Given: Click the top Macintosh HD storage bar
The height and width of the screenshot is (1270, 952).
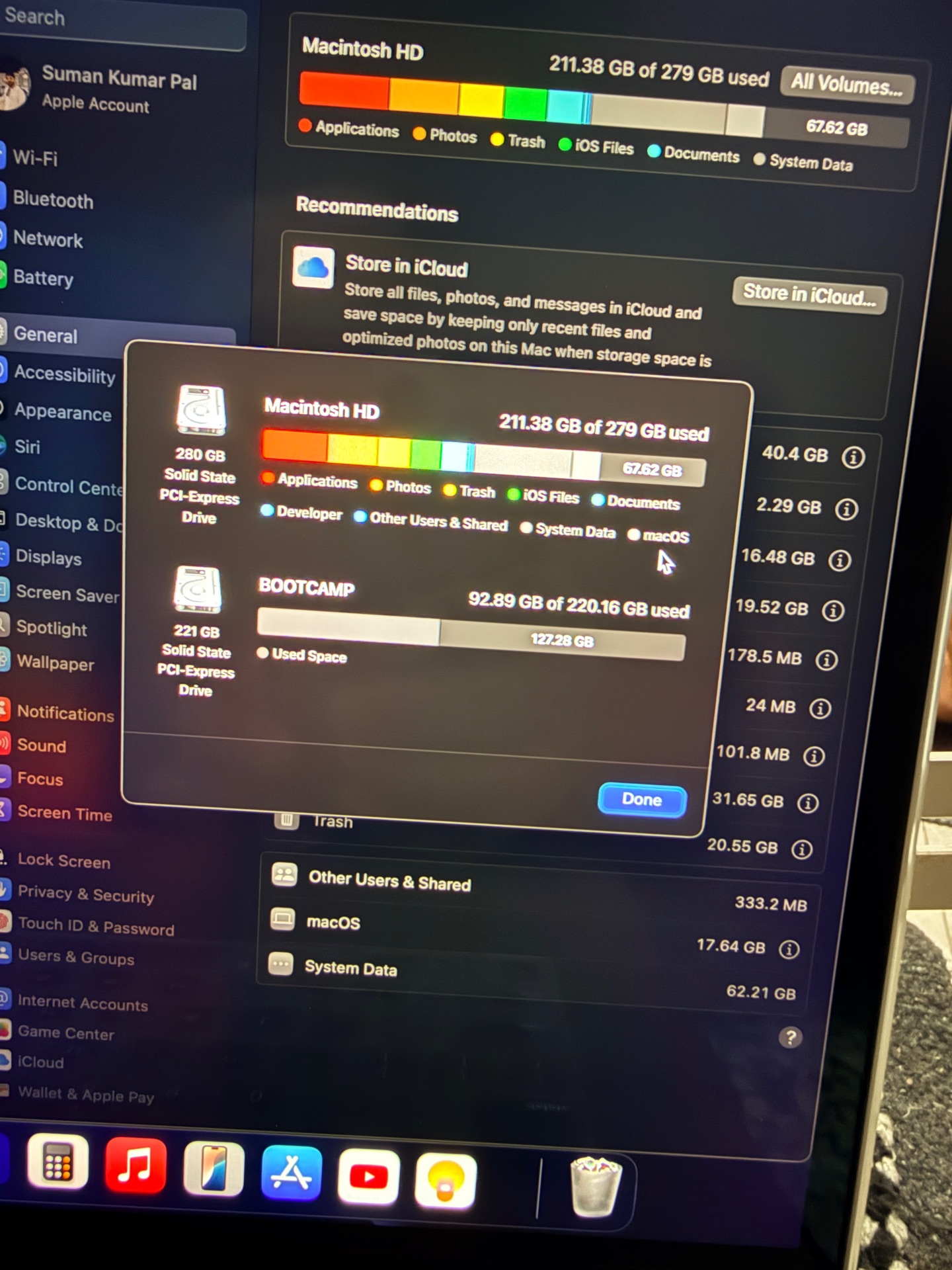Looking at the screenshot, I should 604,110.
